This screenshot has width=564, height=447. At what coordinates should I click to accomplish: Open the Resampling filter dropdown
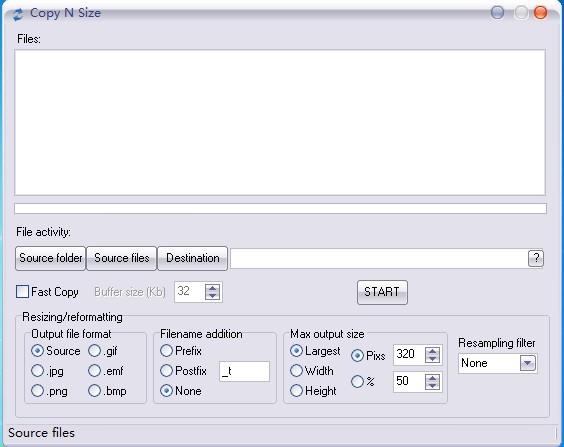point(528,363)
